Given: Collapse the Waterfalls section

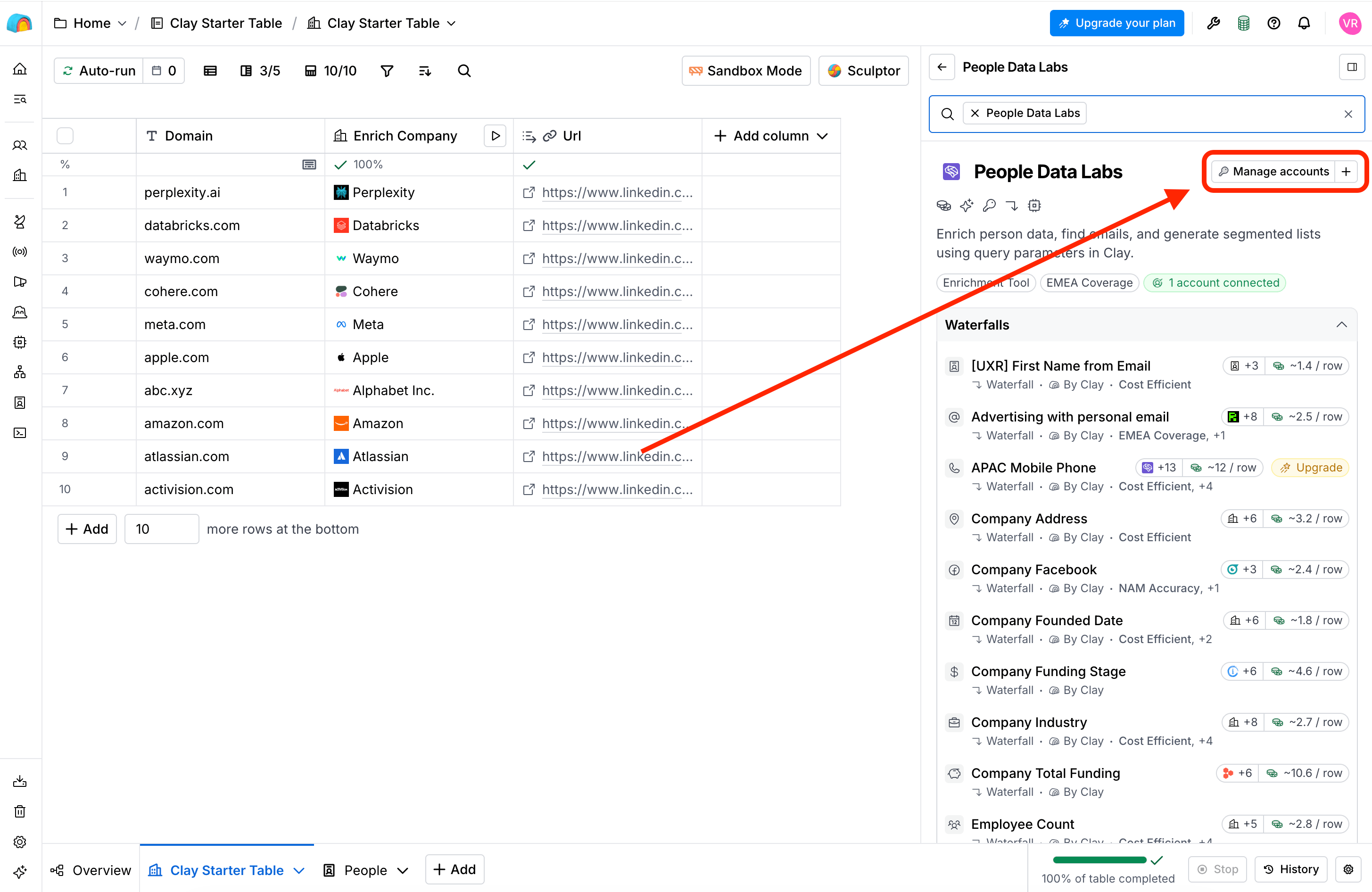Looking at the screenshot, I should [1342, 325].
